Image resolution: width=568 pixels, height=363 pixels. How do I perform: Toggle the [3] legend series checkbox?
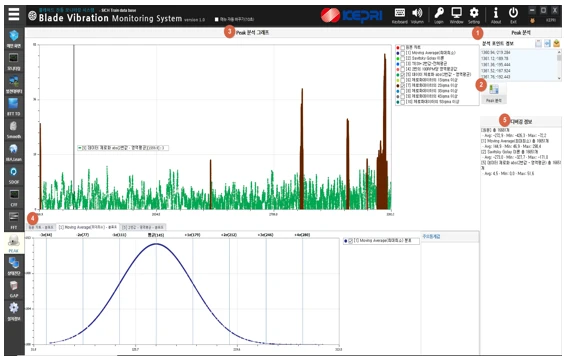402,64
